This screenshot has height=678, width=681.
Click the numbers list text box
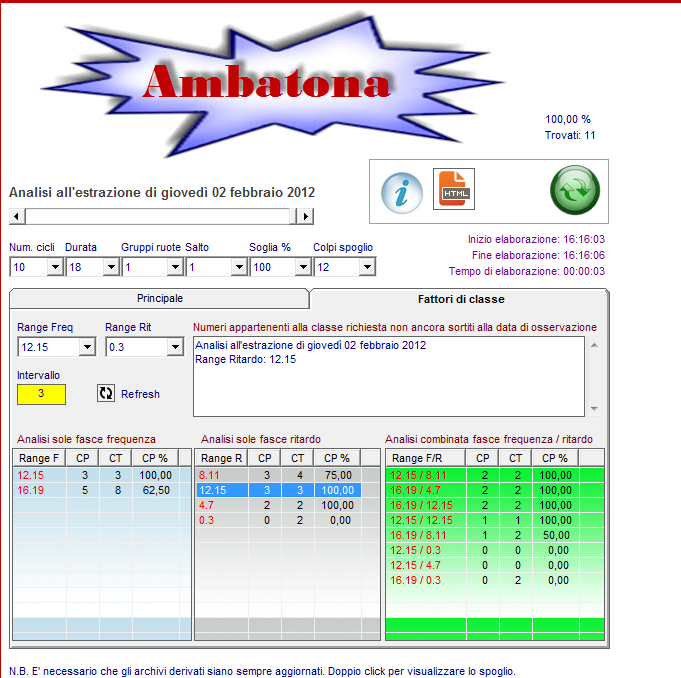[x=389, y=376]
